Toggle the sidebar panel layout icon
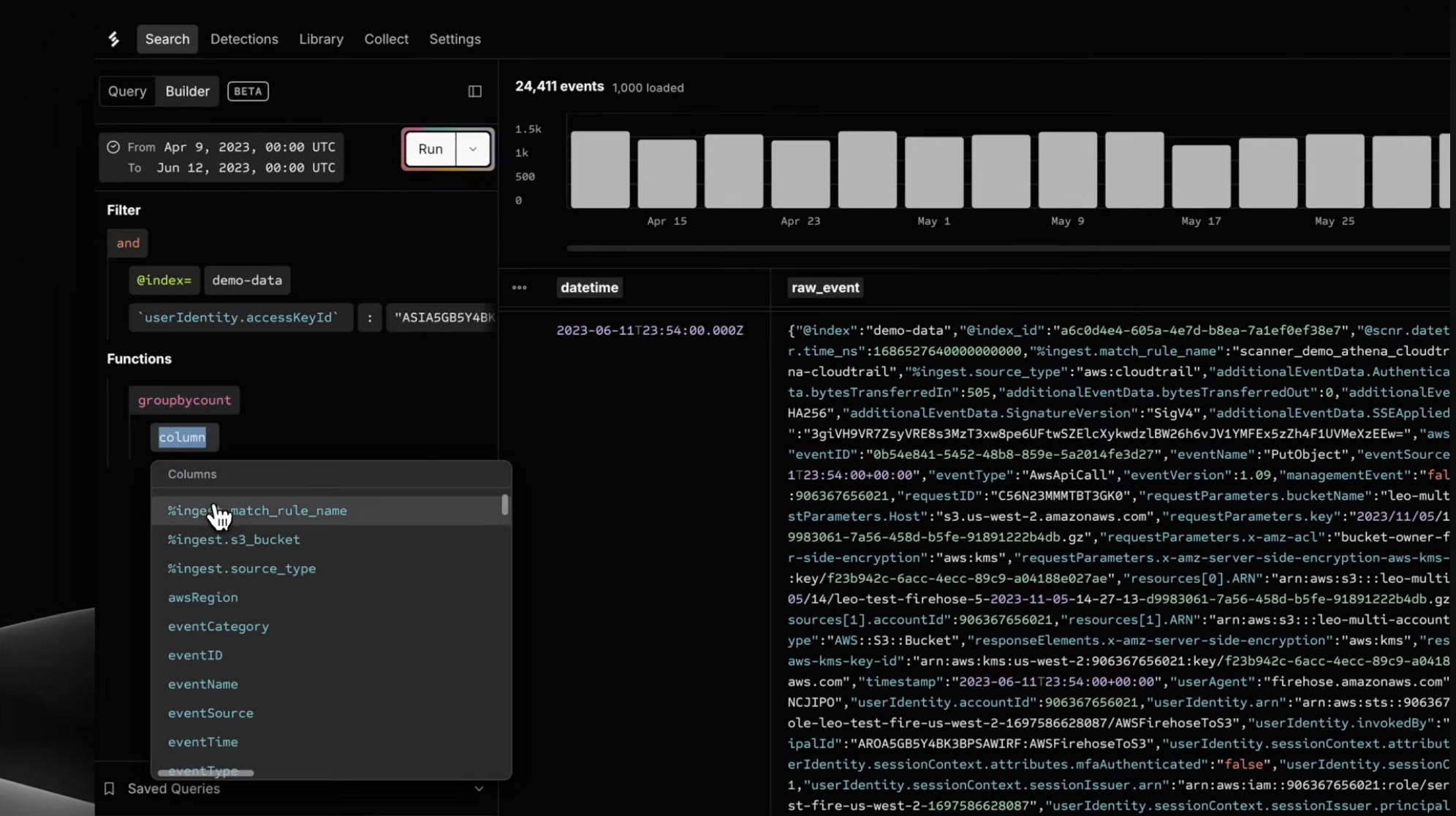1456x816 pixels. pyautogui.click(x=475, y=91)
